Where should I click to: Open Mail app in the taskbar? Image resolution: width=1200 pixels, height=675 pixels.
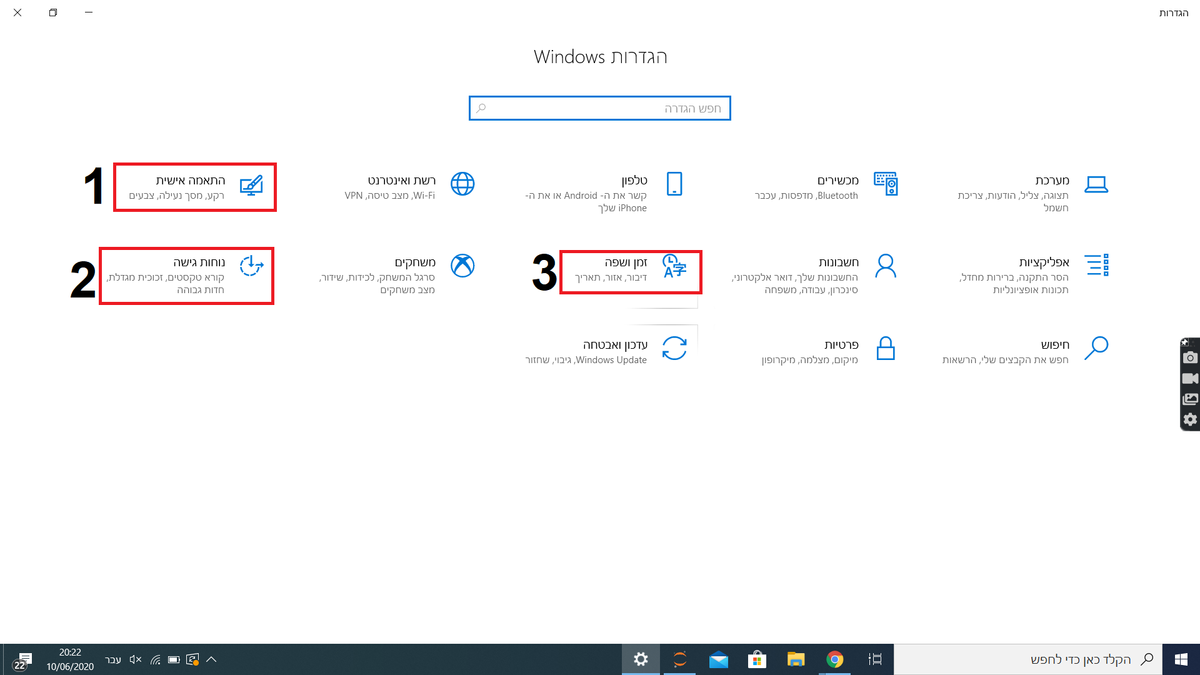coord(718,659)
